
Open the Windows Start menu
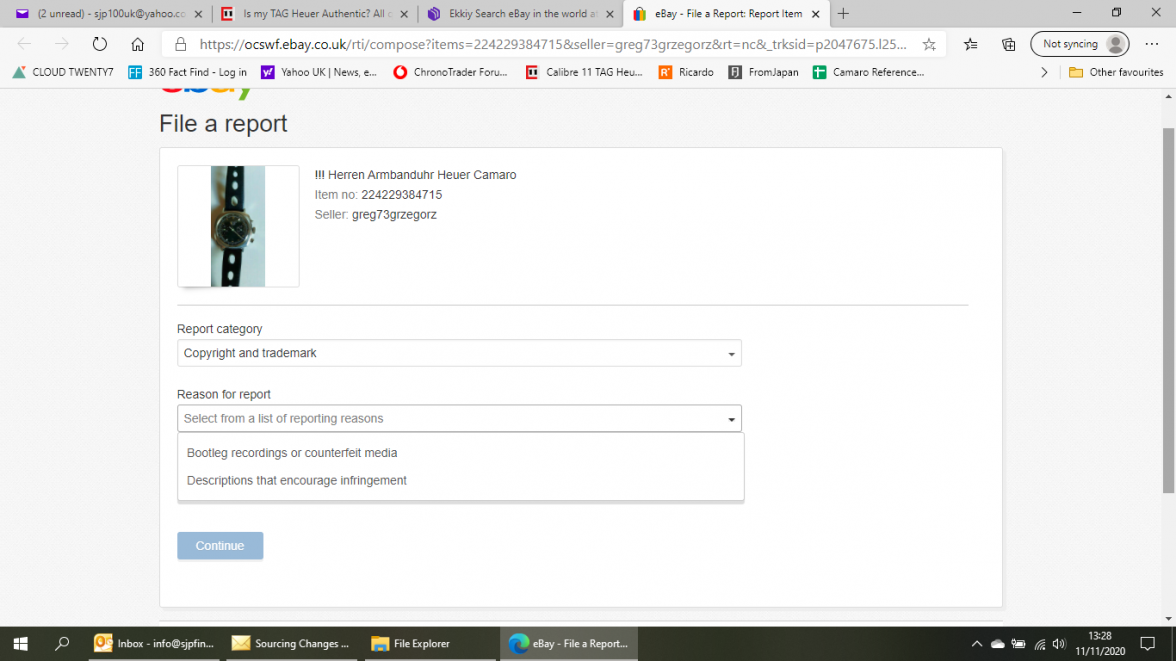point(20,644)
